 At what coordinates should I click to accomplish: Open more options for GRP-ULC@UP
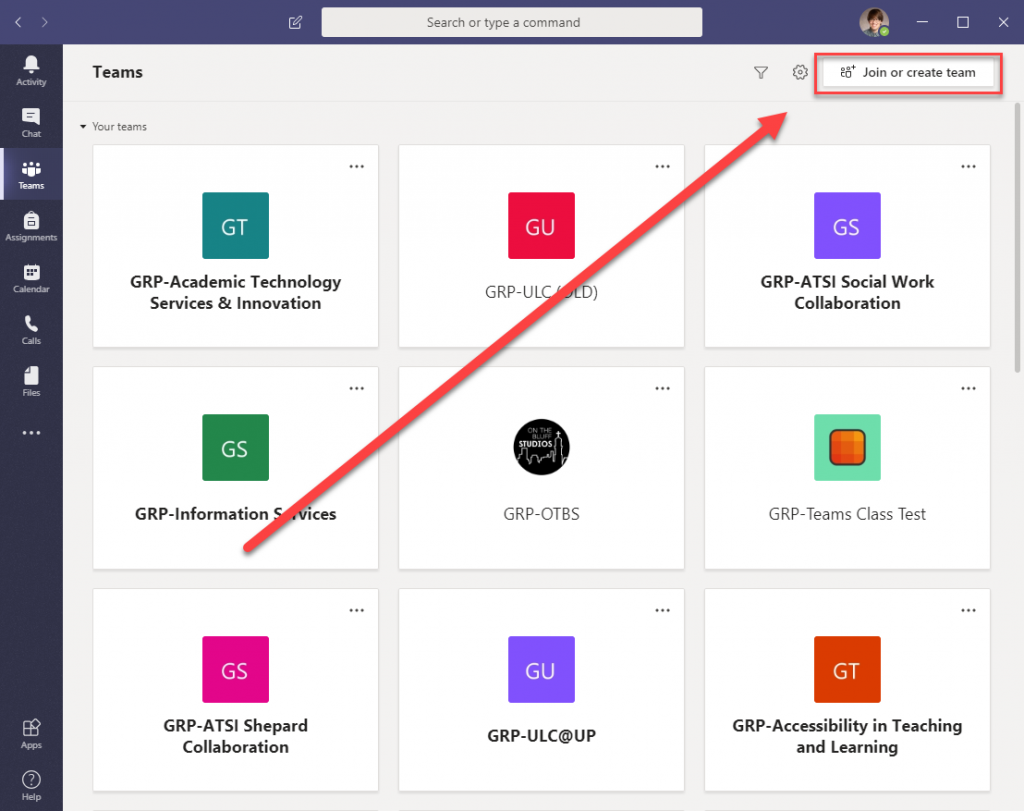point(662,611)
